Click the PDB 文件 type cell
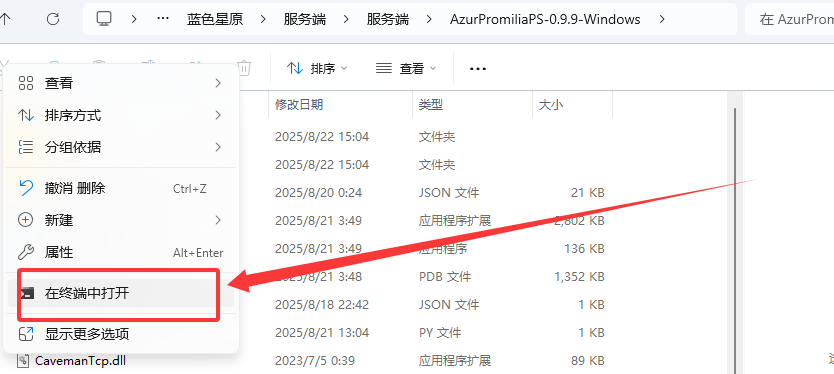The height and width of the screenshot is (374, 834). pos(444,277)
